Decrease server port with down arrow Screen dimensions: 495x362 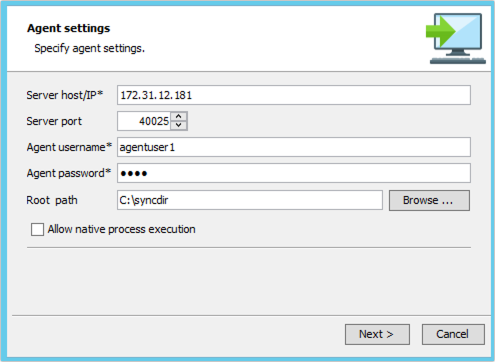[x=179, y=125]
